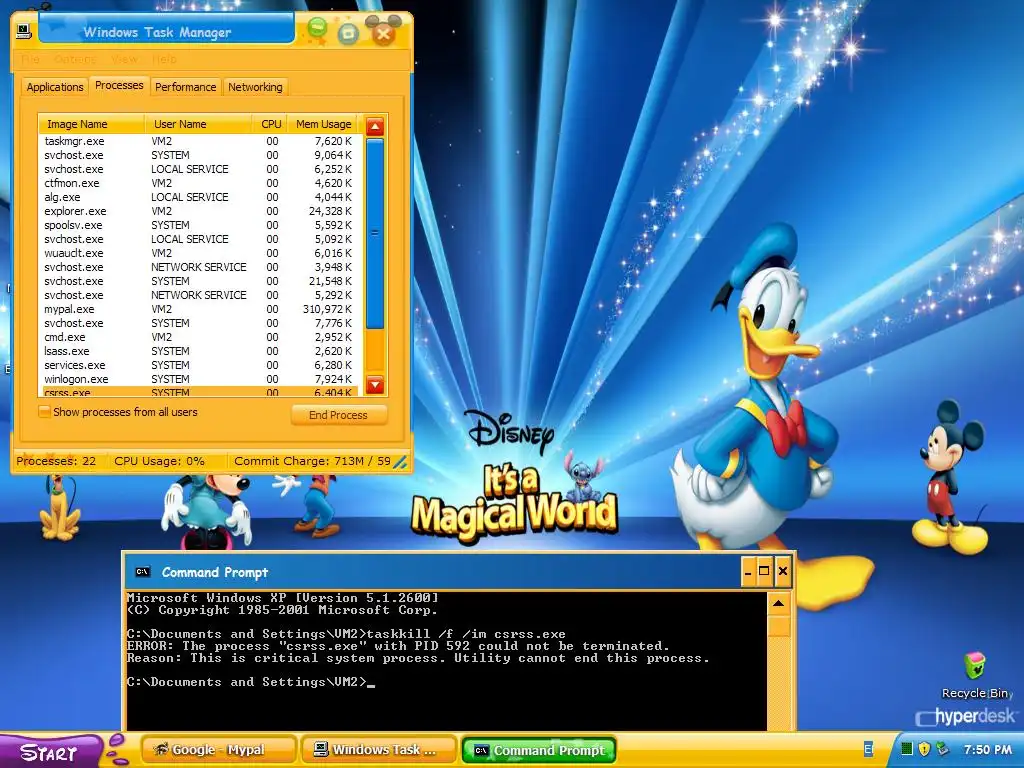
Task: Select the spoolsv.exe process
Action: click(199, 225)
